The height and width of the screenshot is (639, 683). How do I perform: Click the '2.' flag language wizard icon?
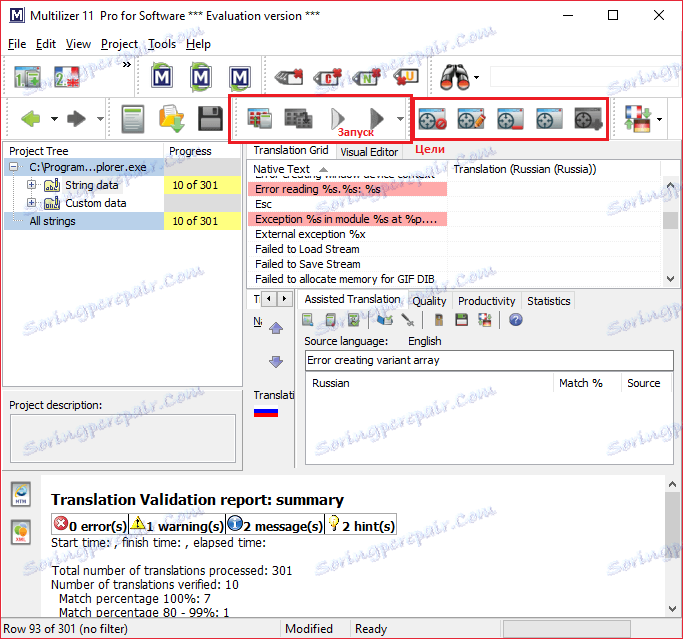pyautogui.click(x=67, y=77)
